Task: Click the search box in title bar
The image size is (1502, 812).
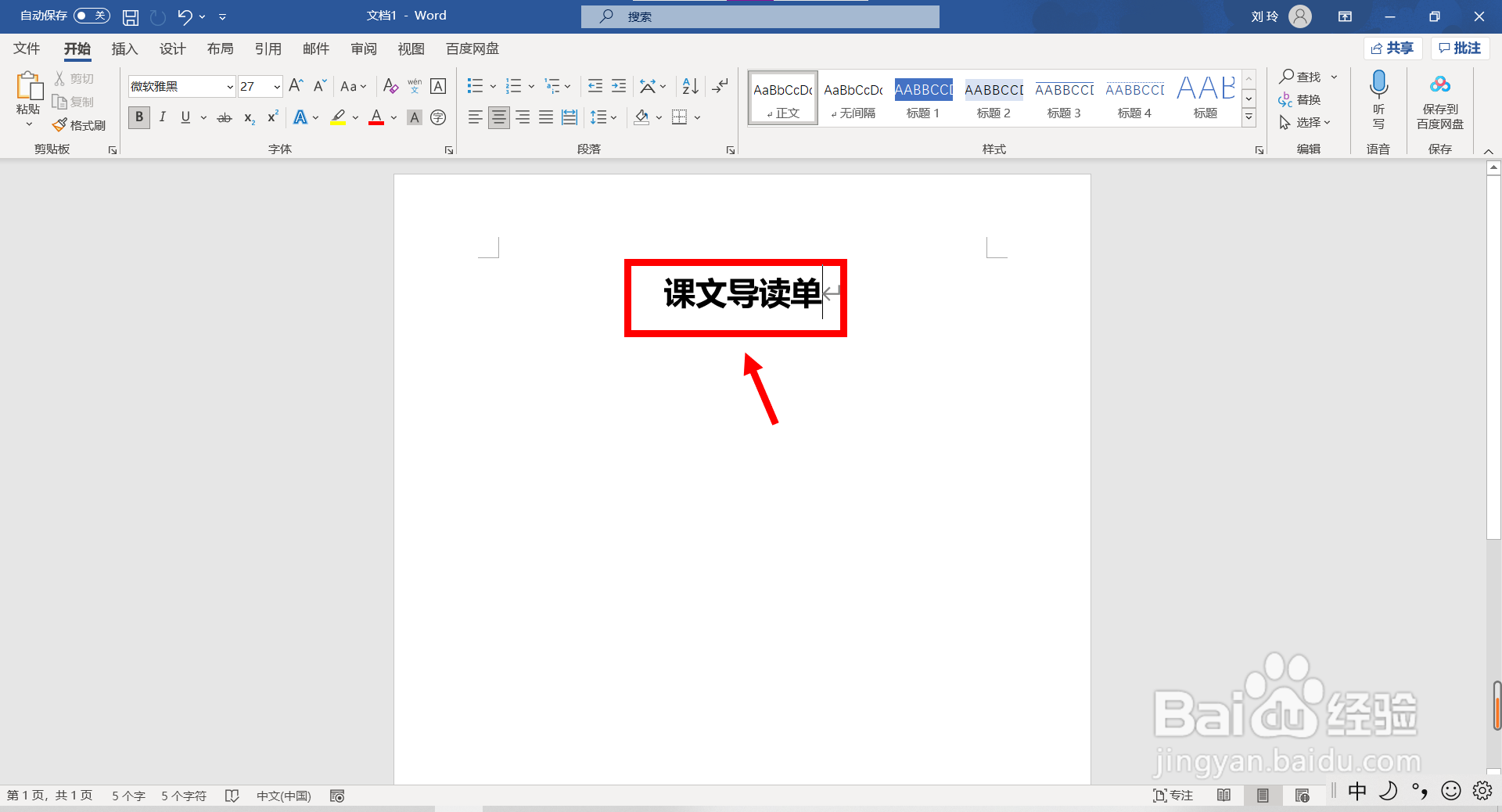Action: pyautogui.click(x=760, y=16)
